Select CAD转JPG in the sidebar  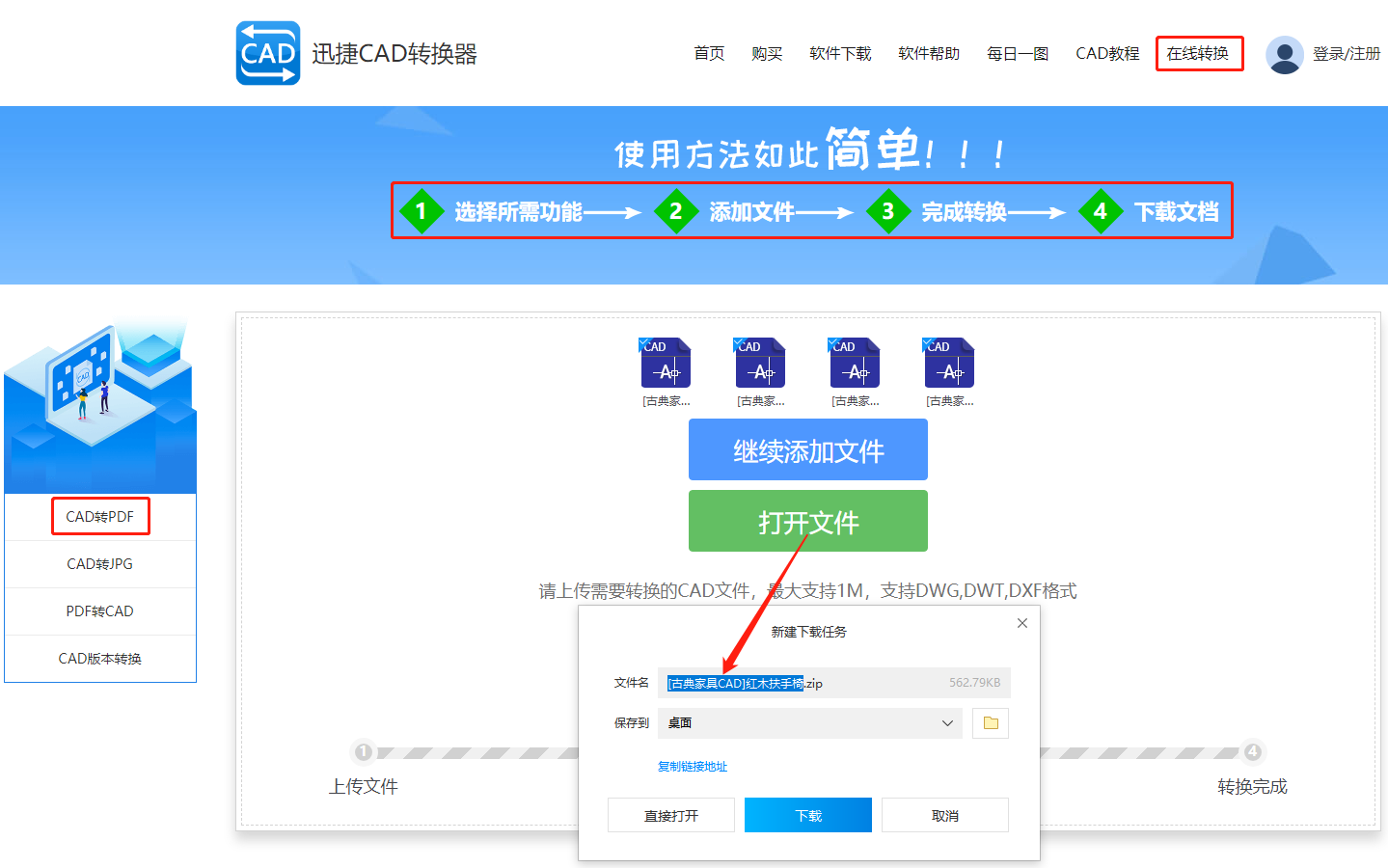(x=100, y=564)
